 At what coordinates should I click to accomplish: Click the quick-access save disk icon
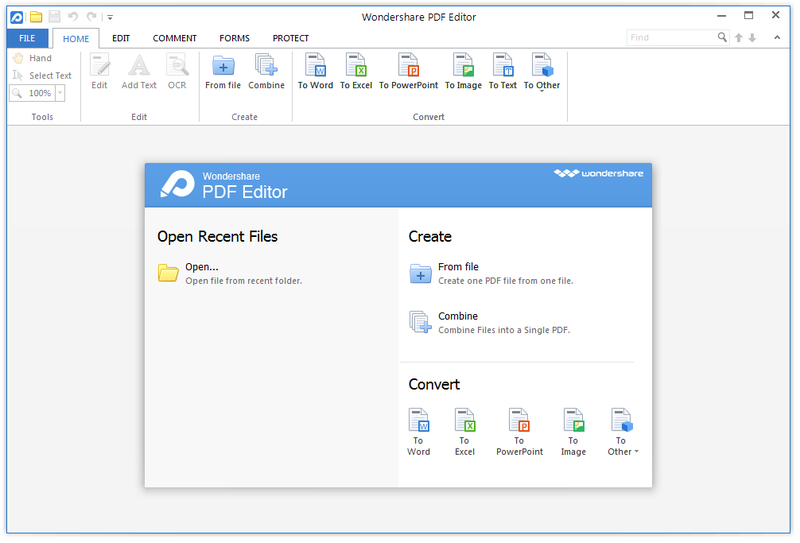point(55,17)
